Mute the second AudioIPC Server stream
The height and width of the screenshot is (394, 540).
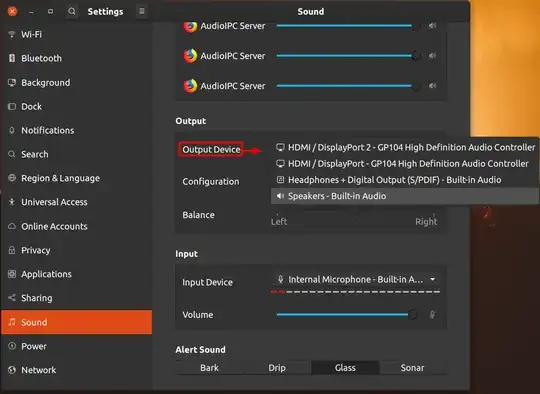(x=432, y=55)
